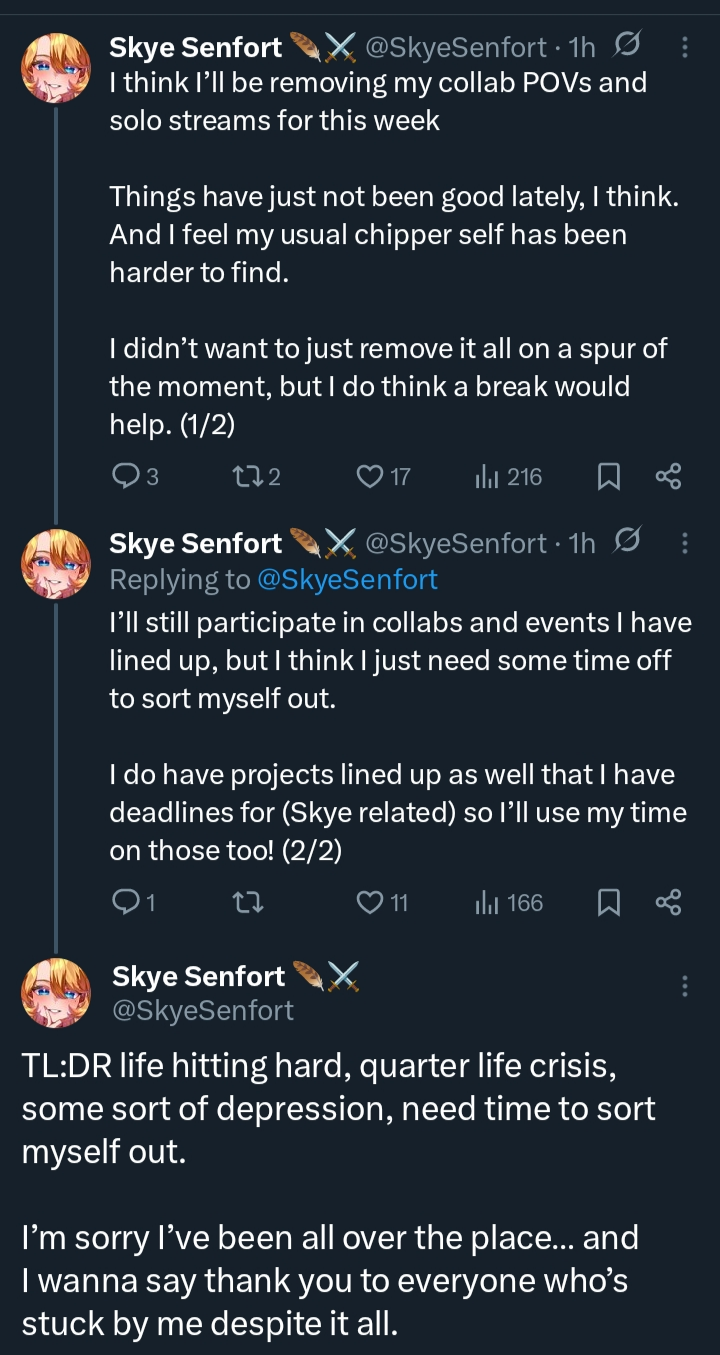Open more options on second tweet

tap(684, 543)
